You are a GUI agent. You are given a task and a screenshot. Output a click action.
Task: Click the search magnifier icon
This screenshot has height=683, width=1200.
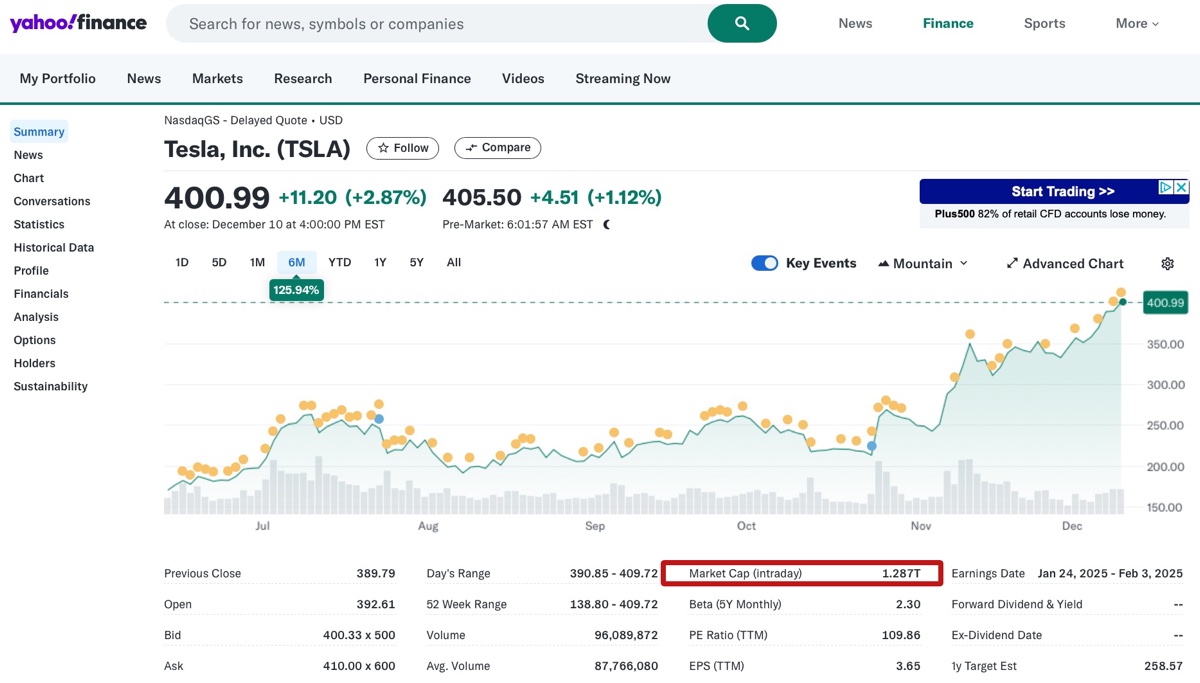(x=742, y=23)
